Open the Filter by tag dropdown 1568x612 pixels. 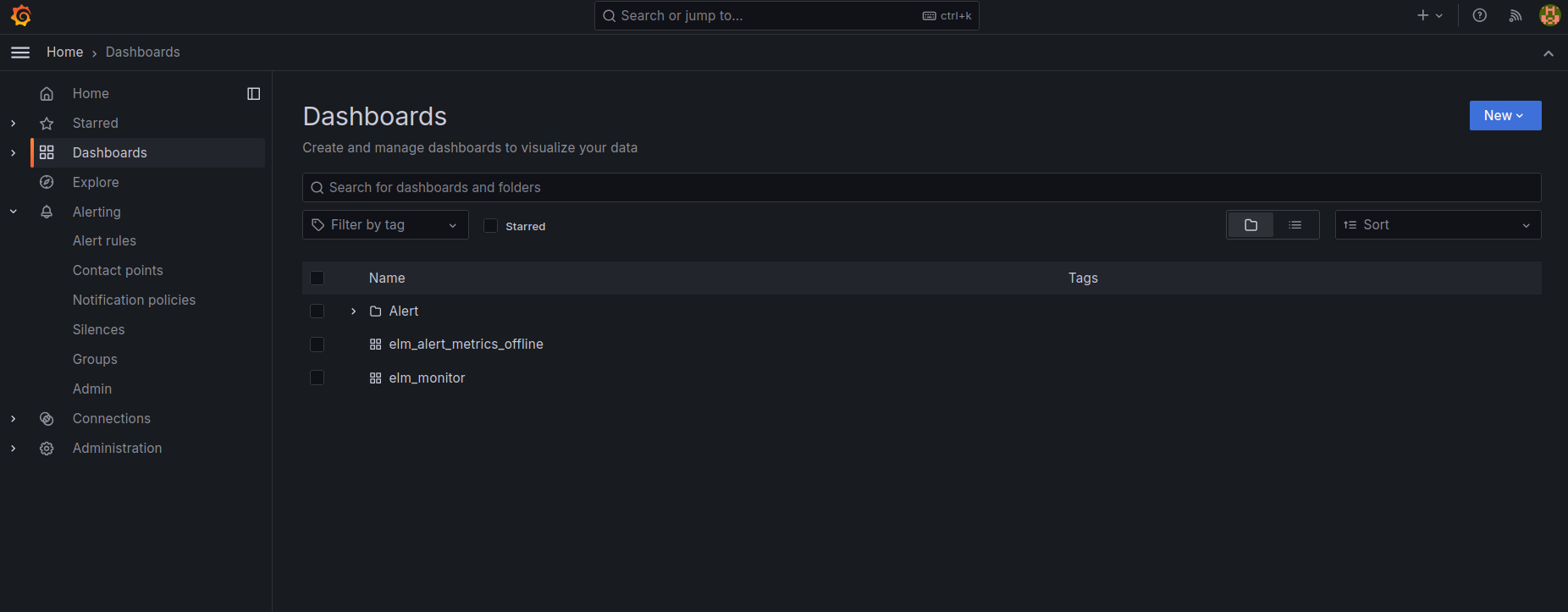click(385, 225)
